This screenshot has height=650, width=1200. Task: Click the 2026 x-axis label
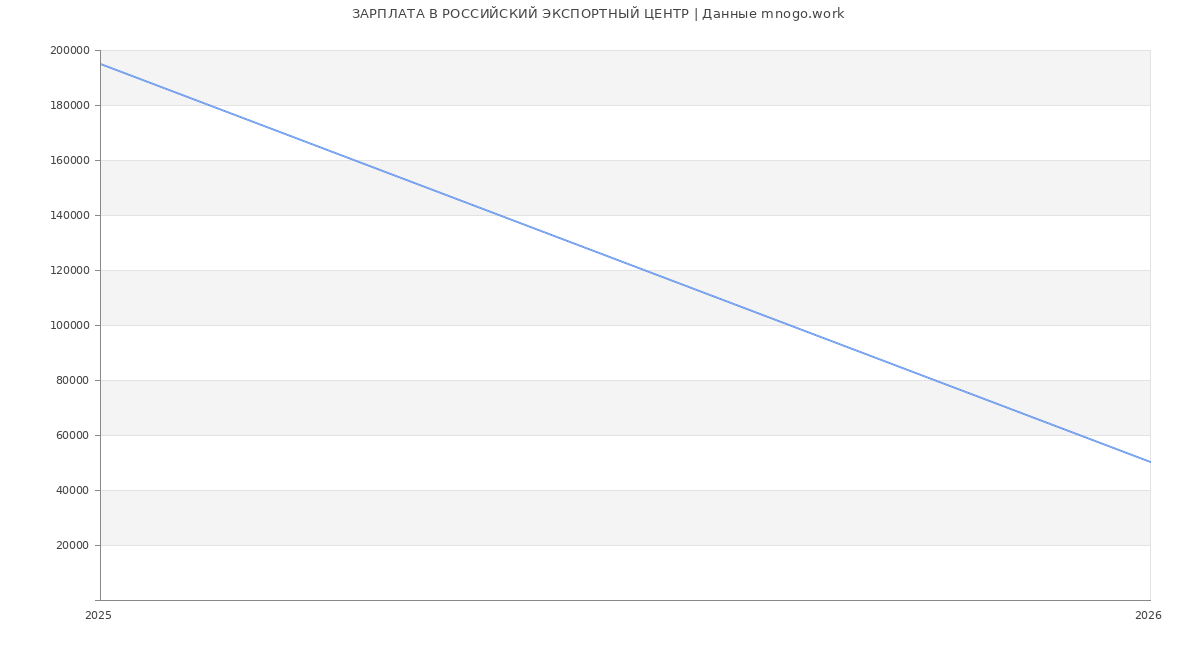[x=1148, y=616]
